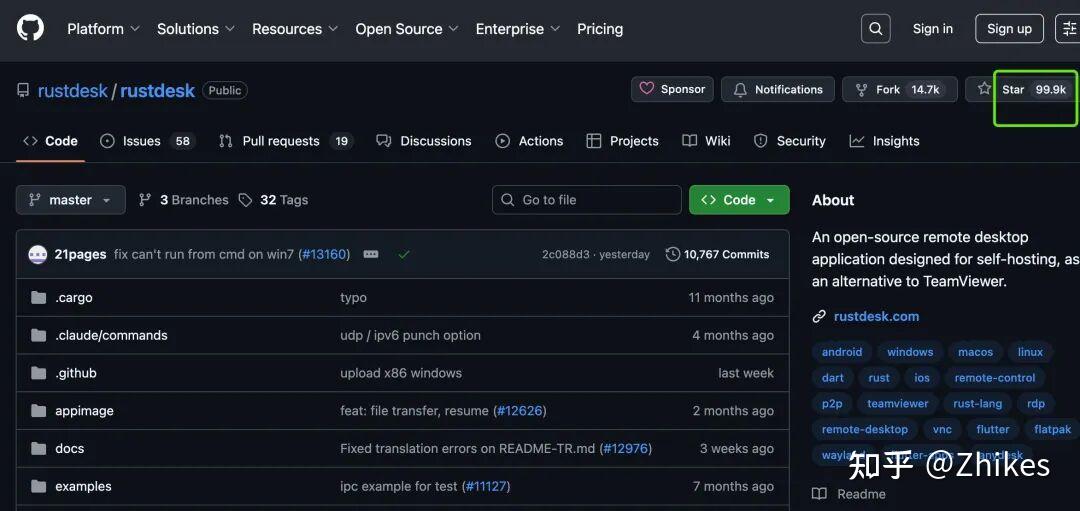Click the 21pages author avatar
The image size is (1080, 511).
[38, 254]
